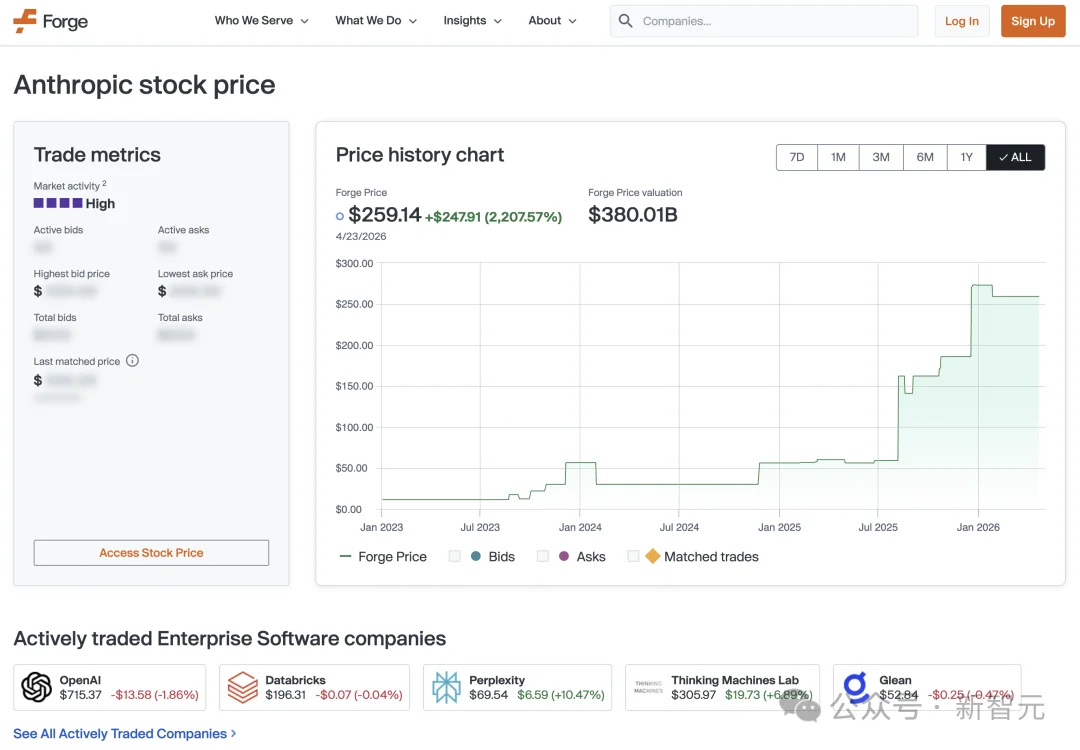Switch chart range to 1Y
The height and width of the screenshot is (750, 1080).
click(966, 157)
